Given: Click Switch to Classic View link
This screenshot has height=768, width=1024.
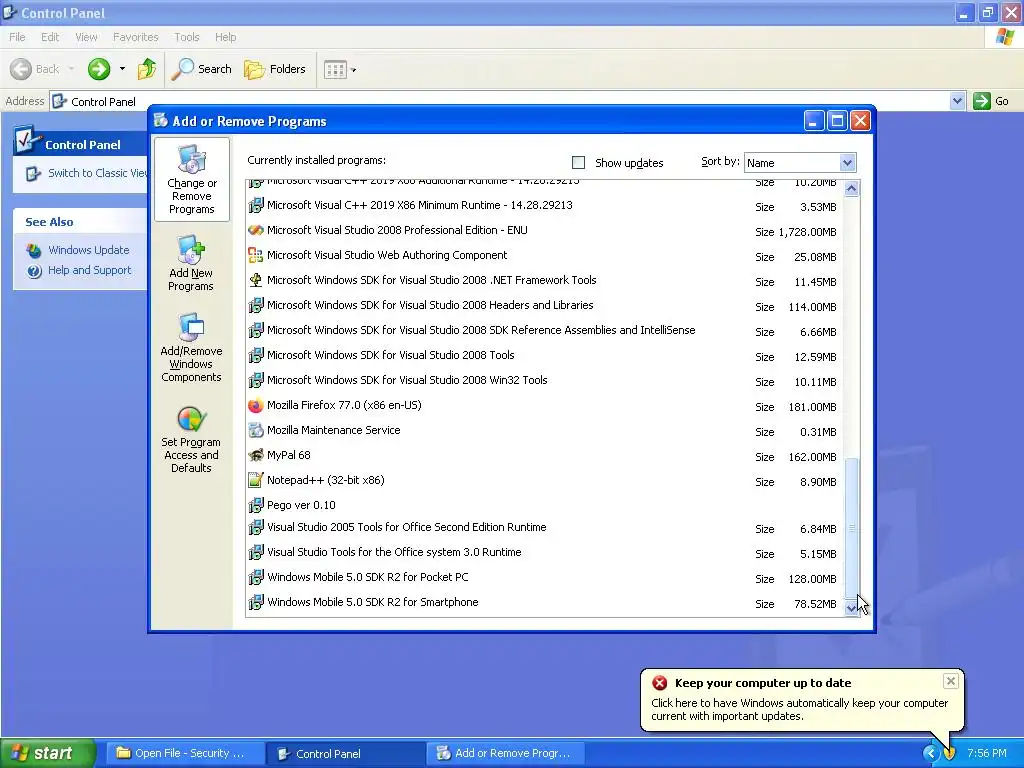Looking at the screenshot, I should click(98, 173).
